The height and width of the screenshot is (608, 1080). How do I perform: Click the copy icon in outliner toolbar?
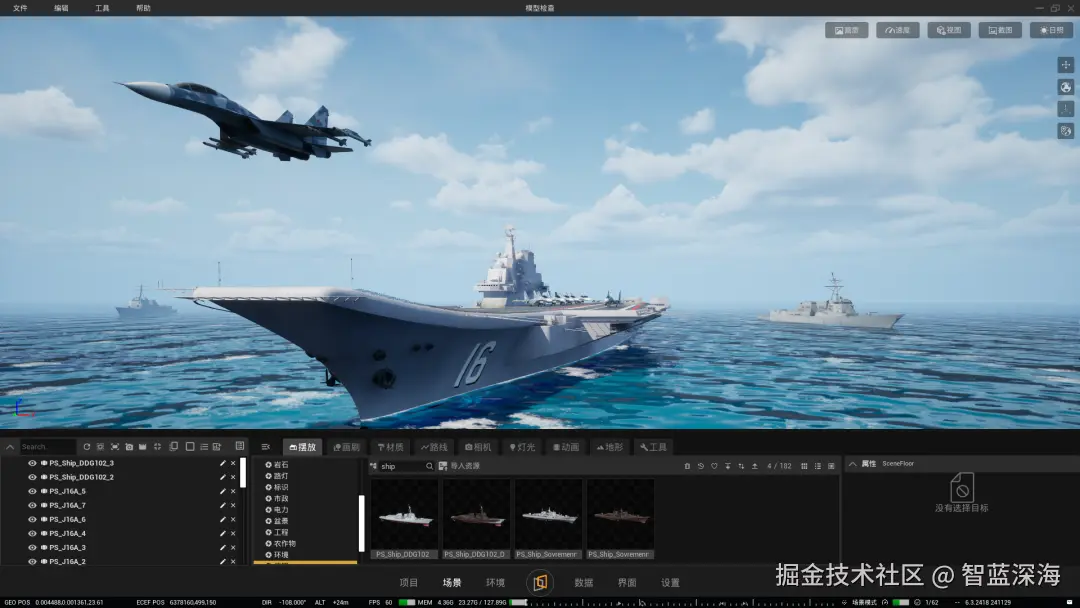click(x=174, y=447)
